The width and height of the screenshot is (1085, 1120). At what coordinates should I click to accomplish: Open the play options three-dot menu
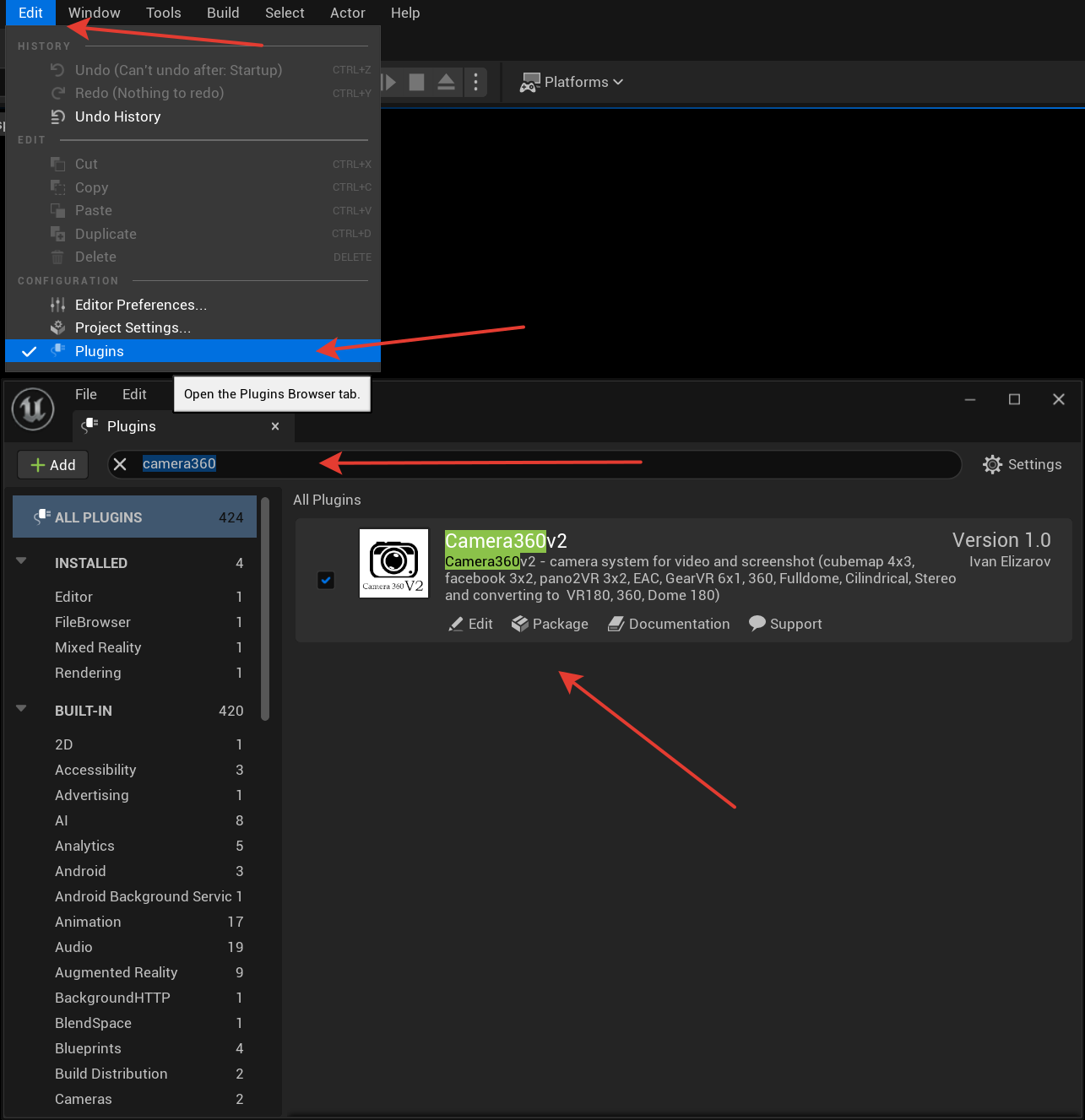click(475, 82)
